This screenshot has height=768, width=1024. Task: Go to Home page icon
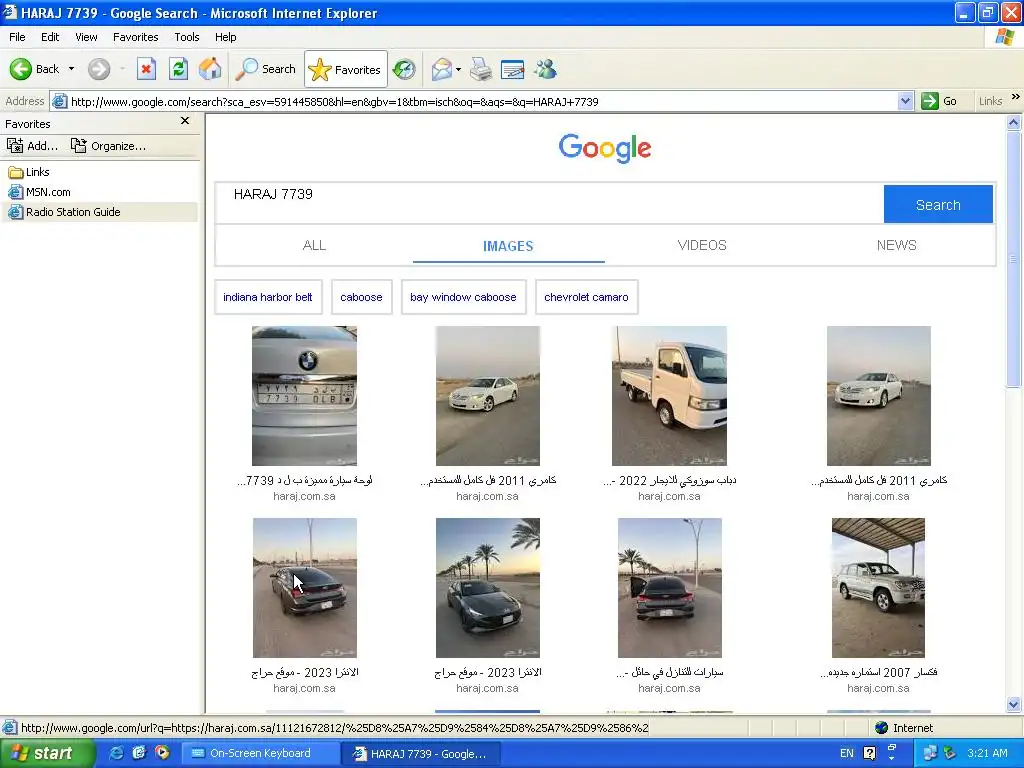210,69
